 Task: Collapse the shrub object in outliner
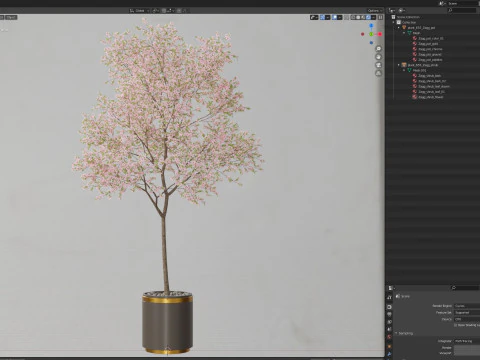tap(399, 65)
